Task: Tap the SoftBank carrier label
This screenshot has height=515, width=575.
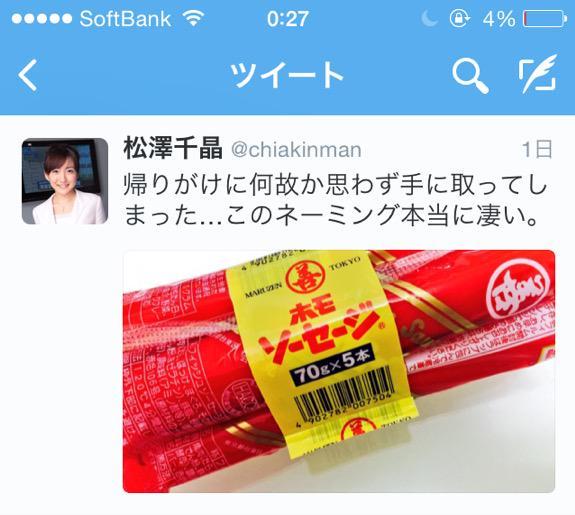Action: 125,19
